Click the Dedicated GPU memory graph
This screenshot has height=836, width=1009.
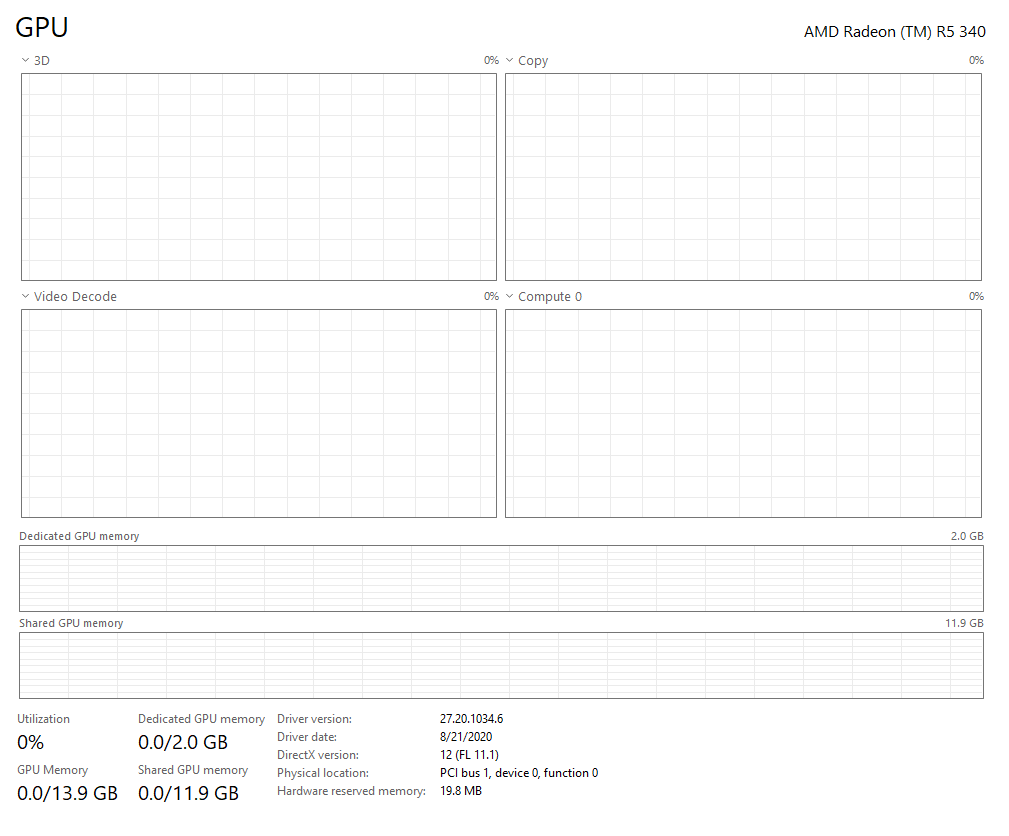pyautogui.click(x=501, y=578)
